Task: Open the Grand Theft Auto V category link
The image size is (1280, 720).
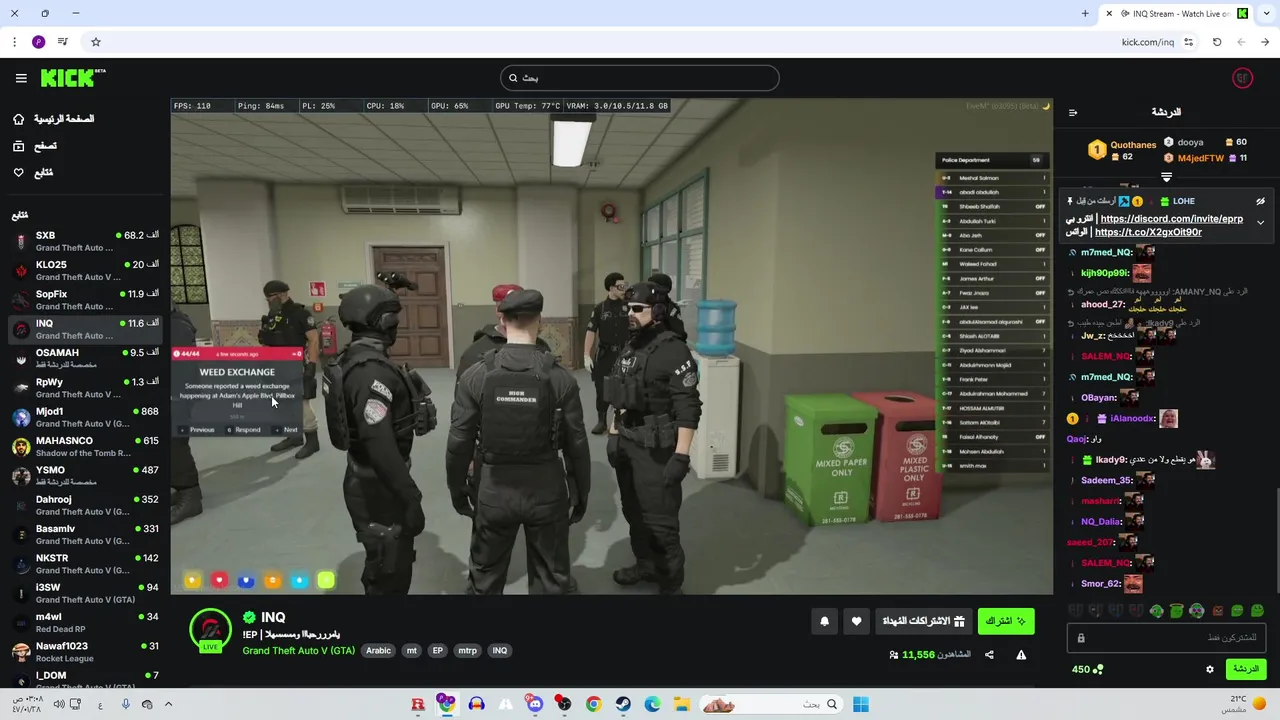Action: [298, 650]
